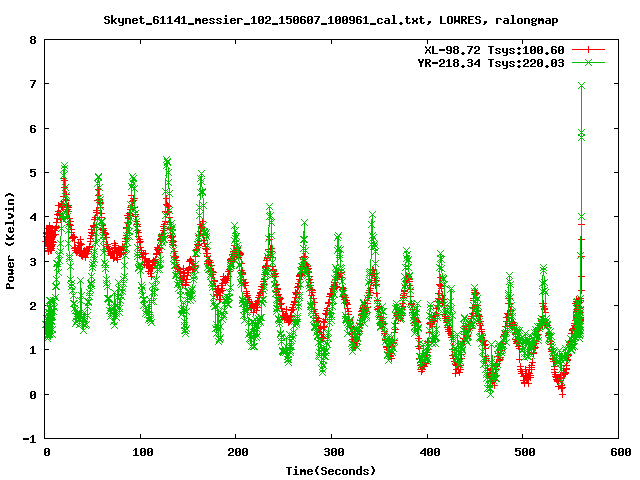Click the green spike top near 7 Kelvin

(581, 86)
